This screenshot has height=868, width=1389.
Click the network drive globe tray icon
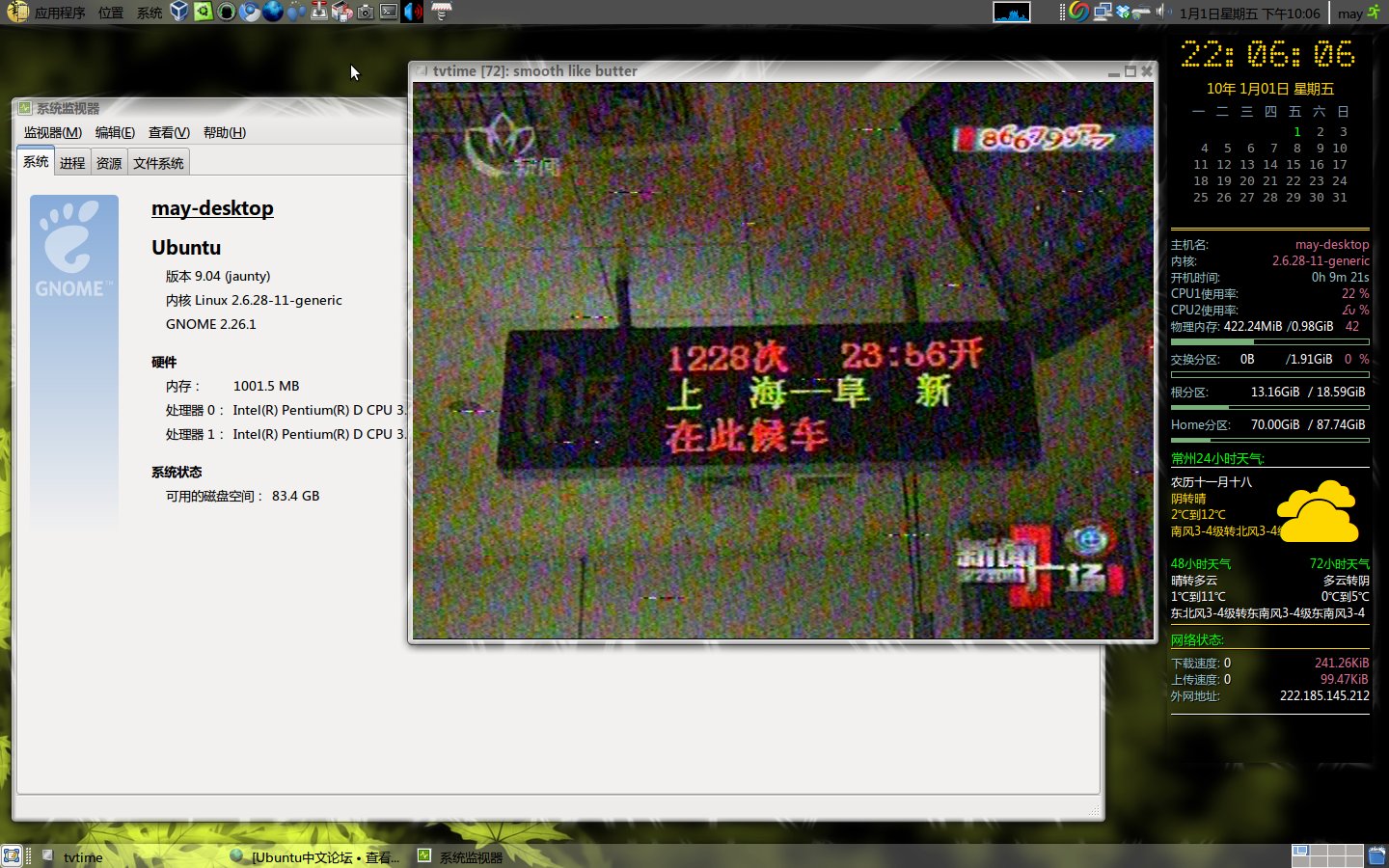pyautogui.click(x=1141, y=12)
